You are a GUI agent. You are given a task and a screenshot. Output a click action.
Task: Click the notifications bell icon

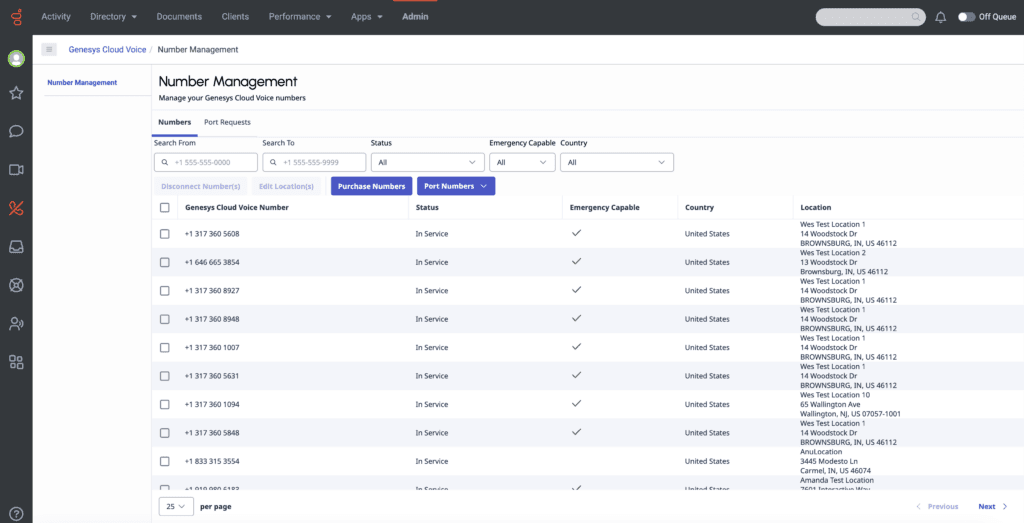[x=940, y=17]
